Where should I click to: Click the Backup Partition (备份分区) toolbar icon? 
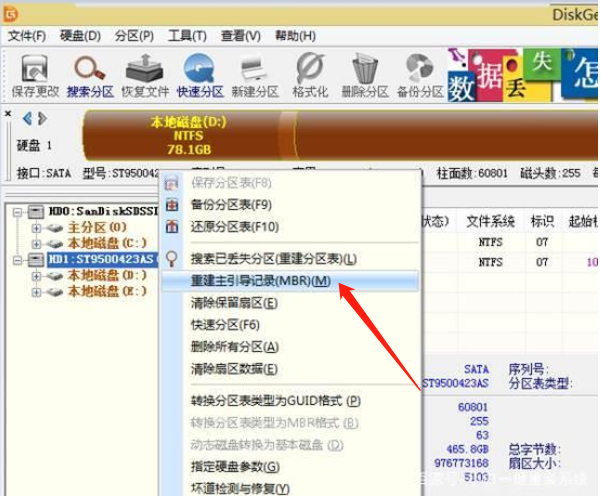(419, 69)
